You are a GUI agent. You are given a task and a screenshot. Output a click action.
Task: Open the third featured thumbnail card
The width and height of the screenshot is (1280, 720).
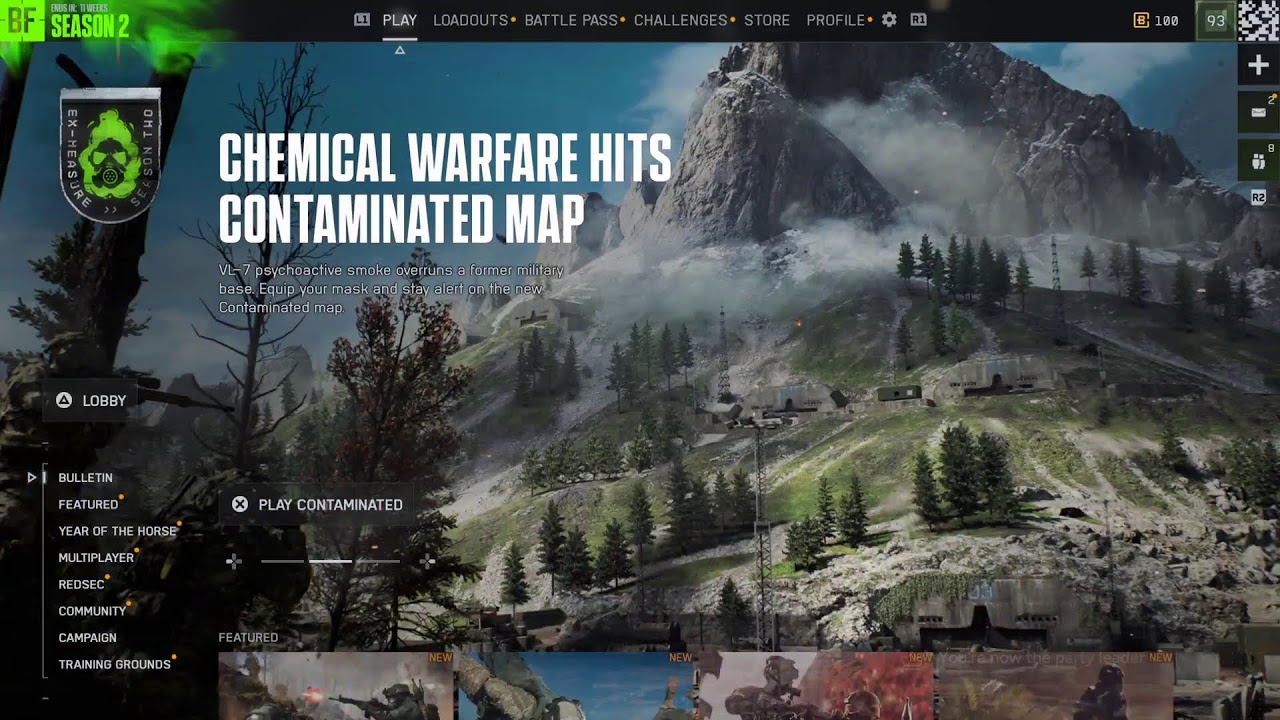click(815, 686)
